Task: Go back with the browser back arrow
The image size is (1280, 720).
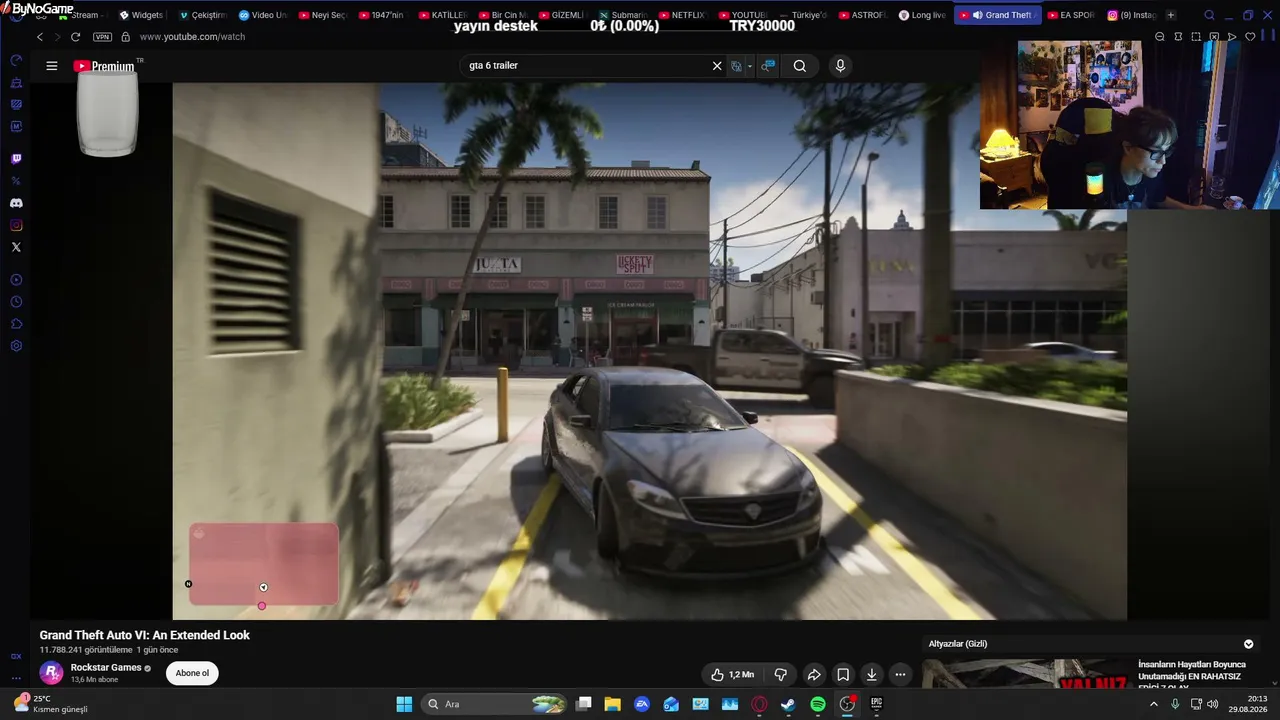Action: 40,37
